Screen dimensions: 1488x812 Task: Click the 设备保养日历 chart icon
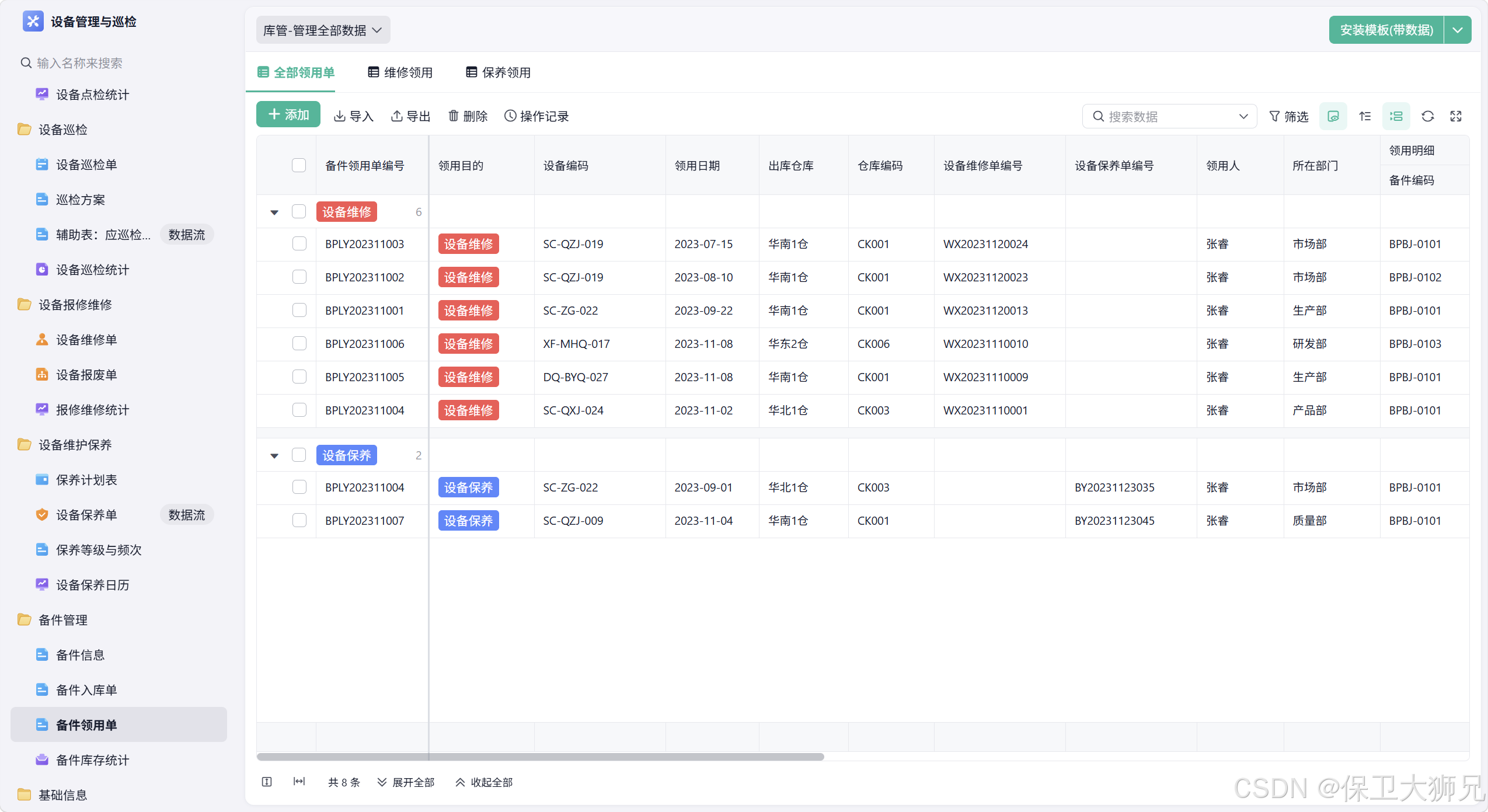click(x=42, y=584)
